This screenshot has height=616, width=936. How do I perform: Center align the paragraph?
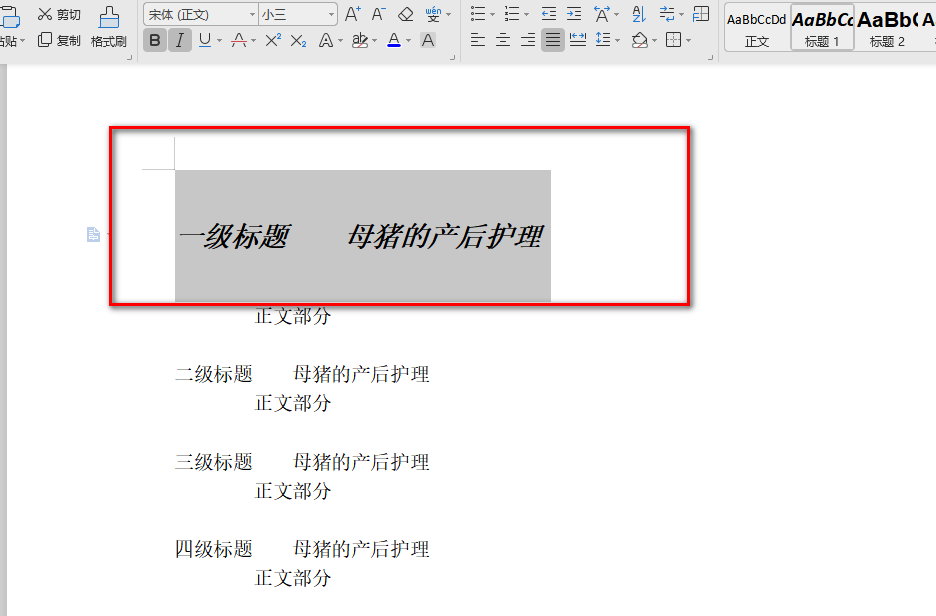coord(503,41)
